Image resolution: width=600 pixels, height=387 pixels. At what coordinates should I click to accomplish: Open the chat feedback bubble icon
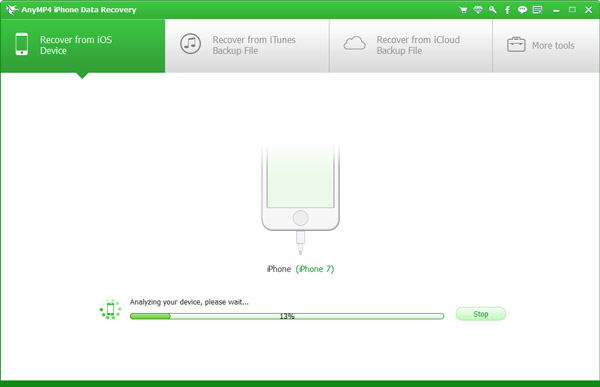click(x=522, y=10)
